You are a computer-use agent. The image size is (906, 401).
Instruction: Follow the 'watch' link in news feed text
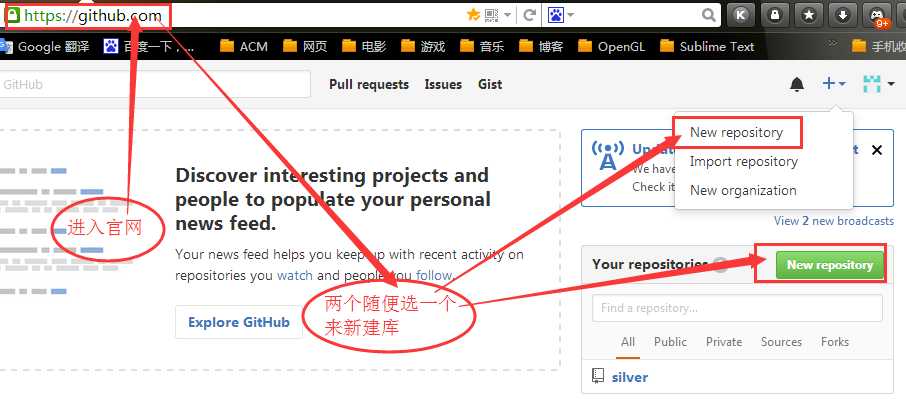(x=295, y=275)
